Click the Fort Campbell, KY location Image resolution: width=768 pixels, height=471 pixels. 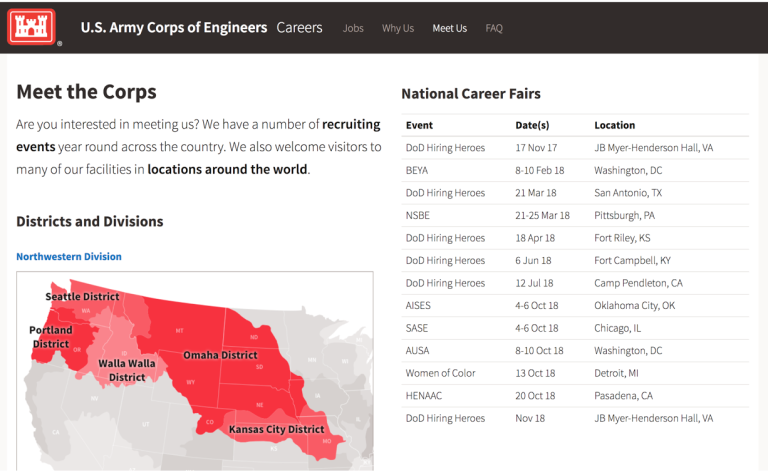click(632, 260)
